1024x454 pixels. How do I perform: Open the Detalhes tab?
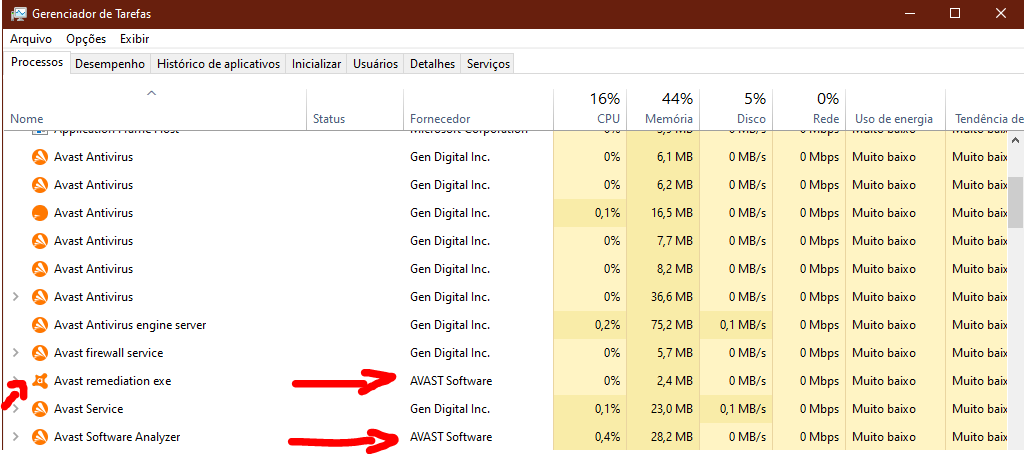(x=432, y=64)
